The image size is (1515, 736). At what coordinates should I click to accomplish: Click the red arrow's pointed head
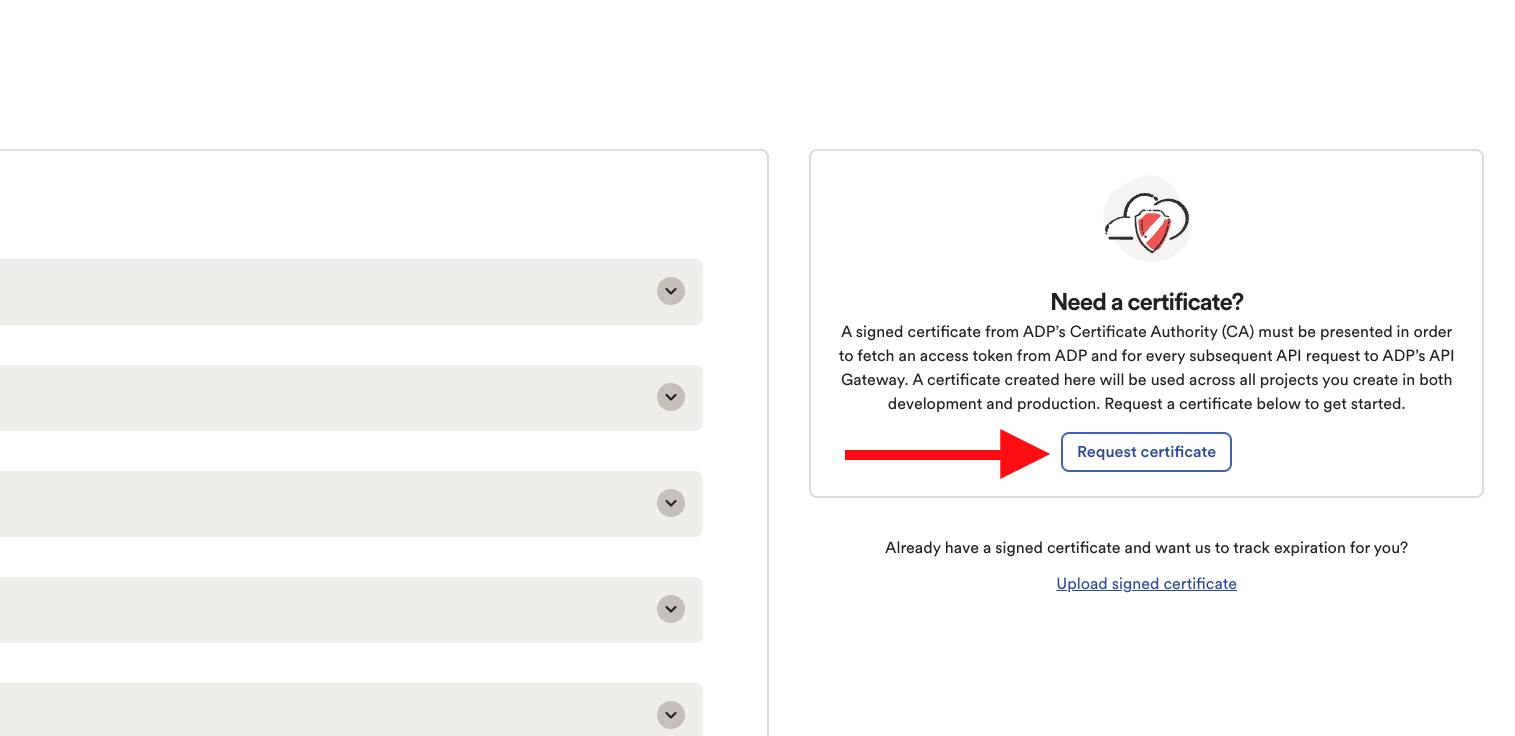click(1025, 454)
